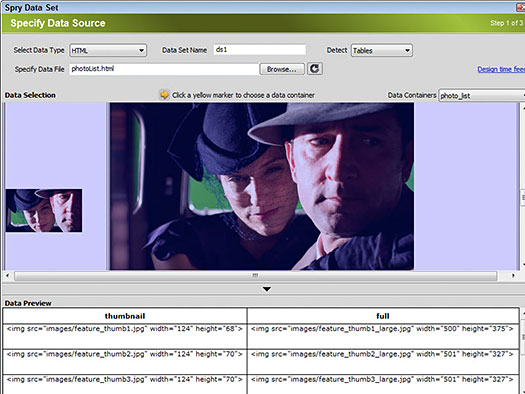Image resolution: width=525 pixels, height=394 pixels.
Task: Close the Spry Data Set dialog
Action: point(521,7)
